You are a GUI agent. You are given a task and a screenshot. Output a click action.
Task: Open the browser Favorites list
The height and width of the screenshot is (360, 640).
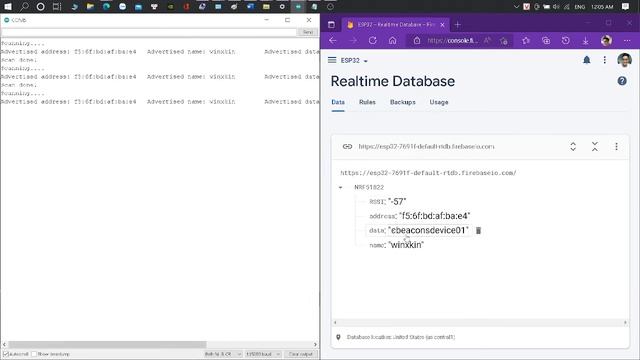(526, 40)
